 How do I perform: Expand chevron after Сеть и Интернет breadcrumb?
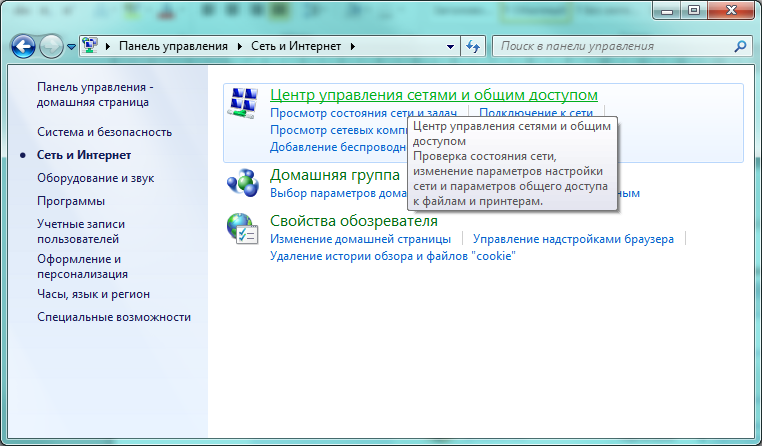(x=353, y=46)
